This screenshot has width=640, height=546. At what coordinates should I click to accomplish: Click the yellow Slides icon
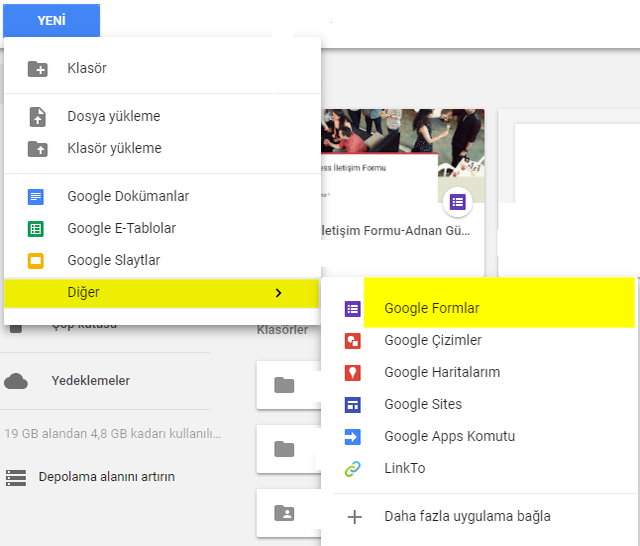[36, 261]
